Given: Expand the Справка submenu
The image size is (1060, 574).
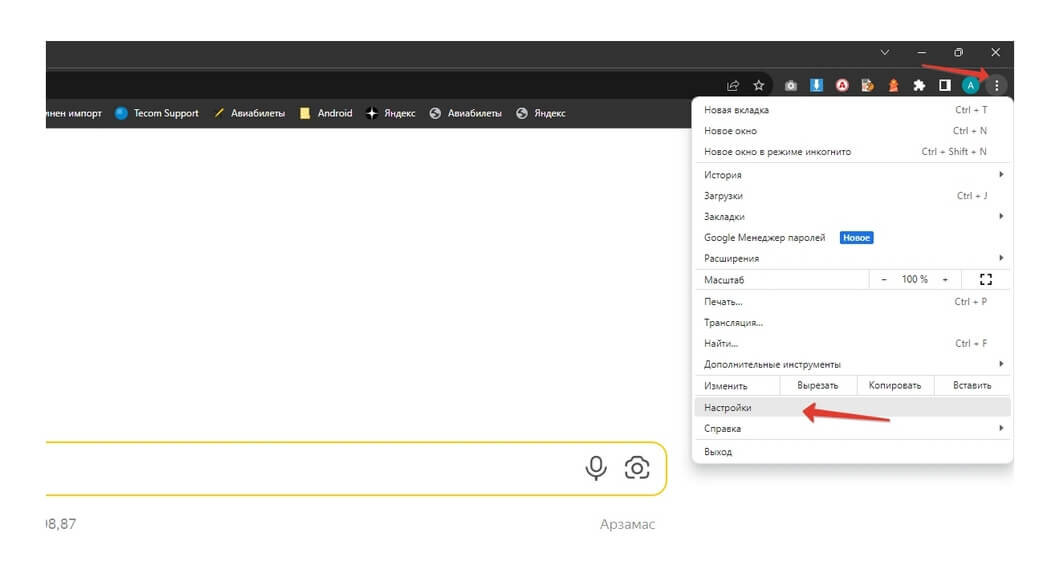Looking at the screenshot, I should pos(852,429).
